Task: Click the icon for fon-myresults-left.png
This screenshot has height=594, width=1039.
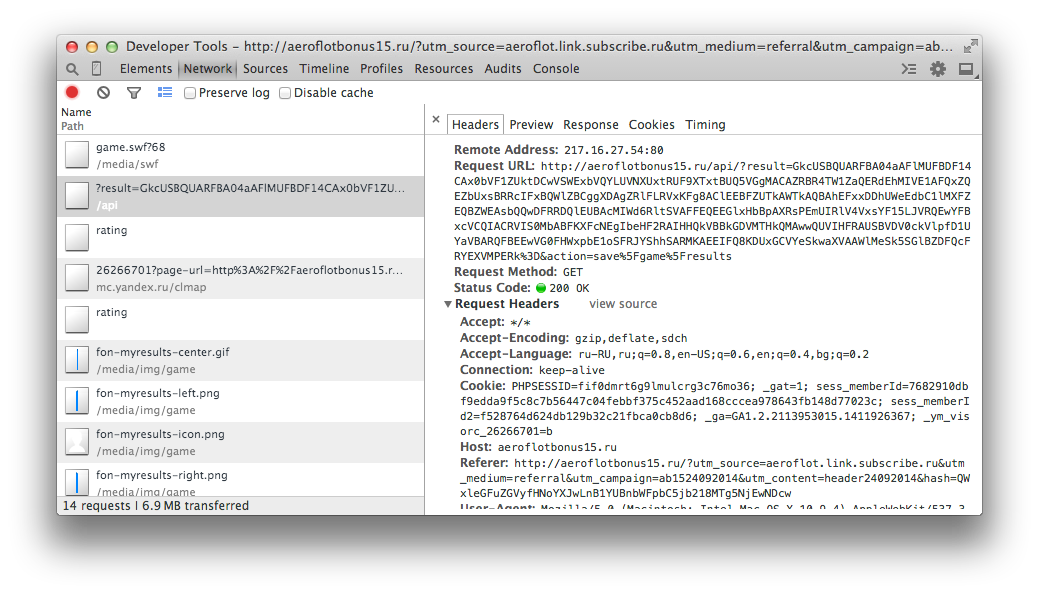Action: coord(77,402)
